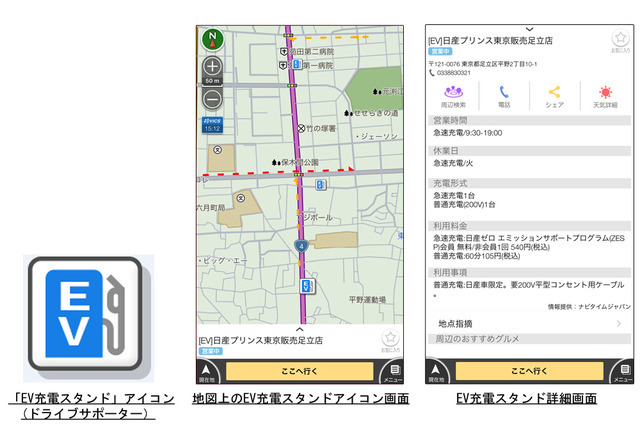Zoom out with the minus button on the map

coord(212,99)
